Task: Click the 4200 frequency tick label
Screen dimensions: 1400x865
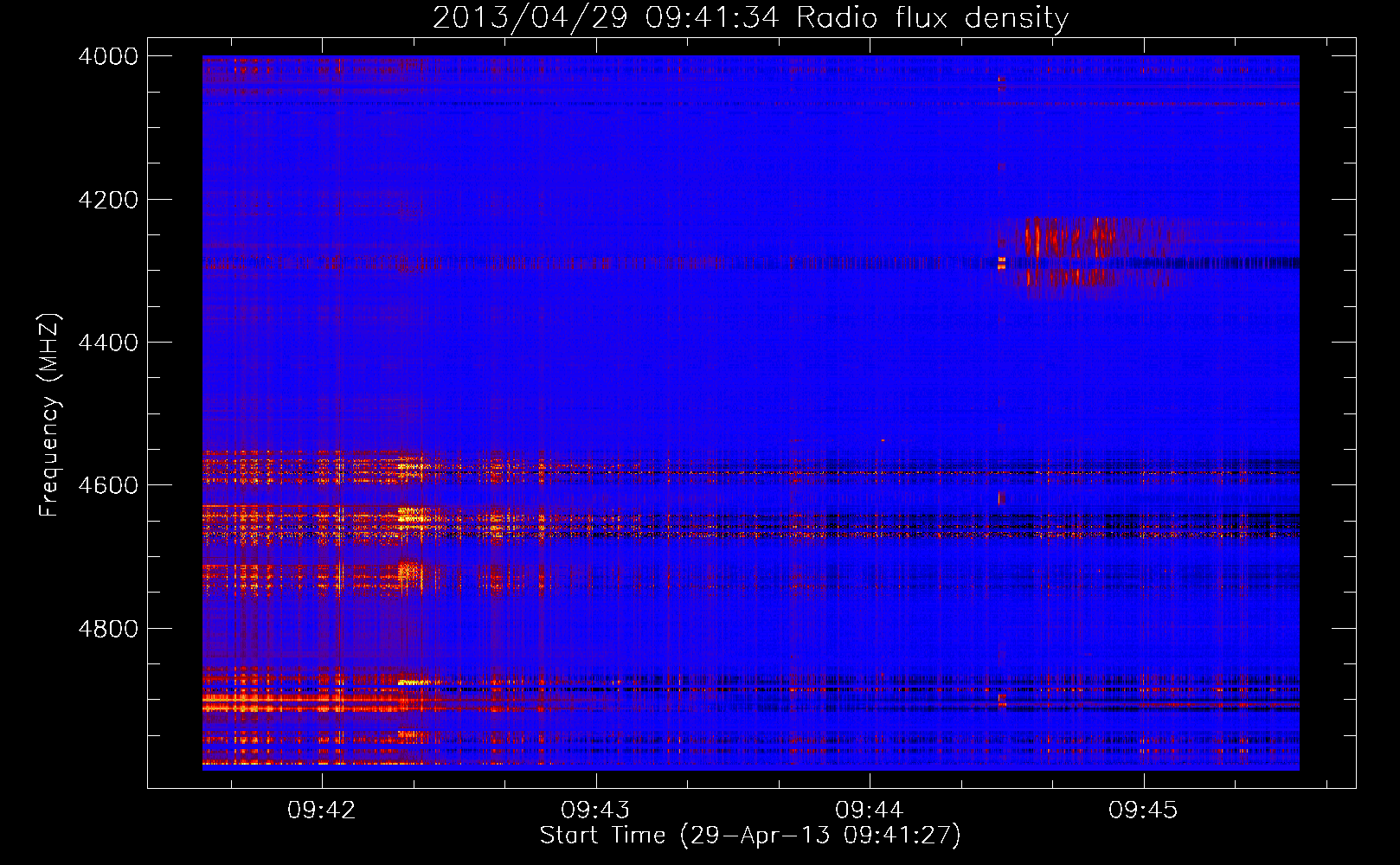Action: [108, 200]
